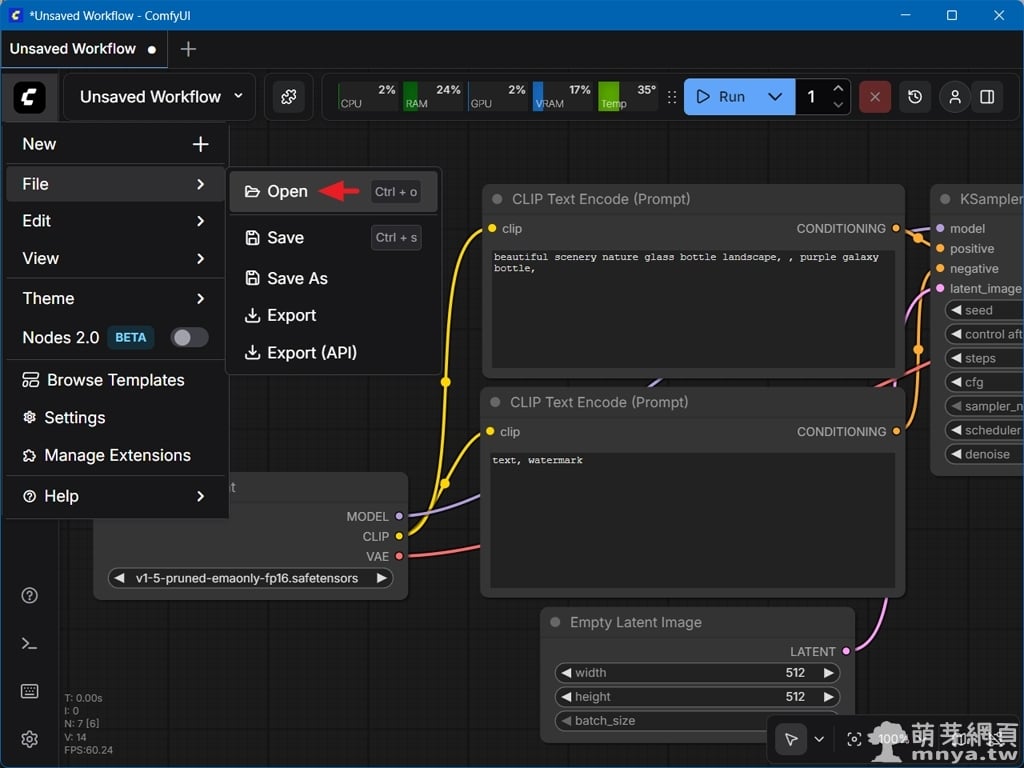Collapse the first CLIP Text Encode node
The image size is (1024, 768).
coord(497,199)
